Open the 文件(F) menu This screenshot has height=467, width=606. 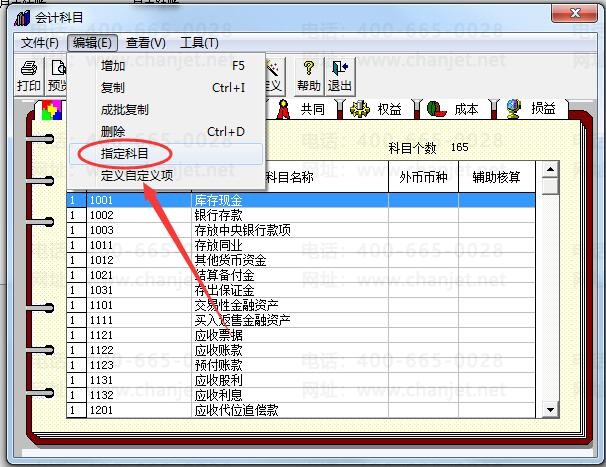click(40, 43)
